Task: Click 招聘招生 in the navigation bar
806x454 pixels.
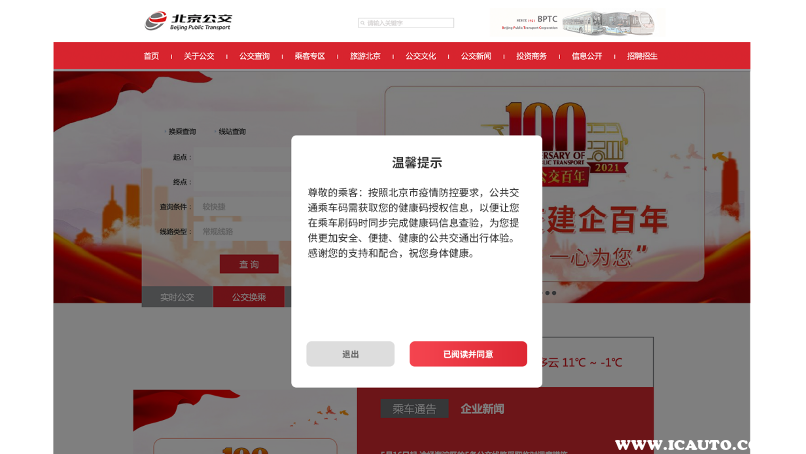Action: (642, 56)
